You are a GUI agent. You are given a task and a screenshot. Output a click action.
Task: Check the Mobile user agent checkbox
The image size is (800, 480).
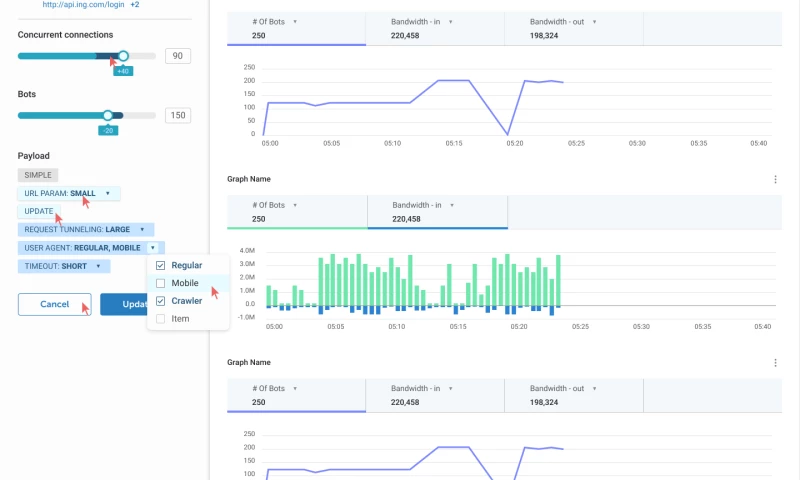coord(161,283)
